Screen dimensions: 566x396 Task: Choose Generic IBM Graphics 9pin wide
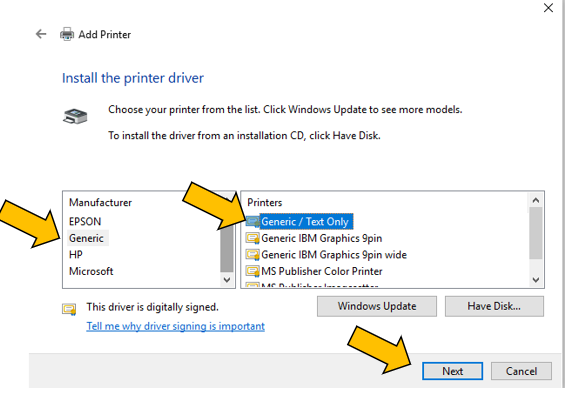click(x=334, y=255)
